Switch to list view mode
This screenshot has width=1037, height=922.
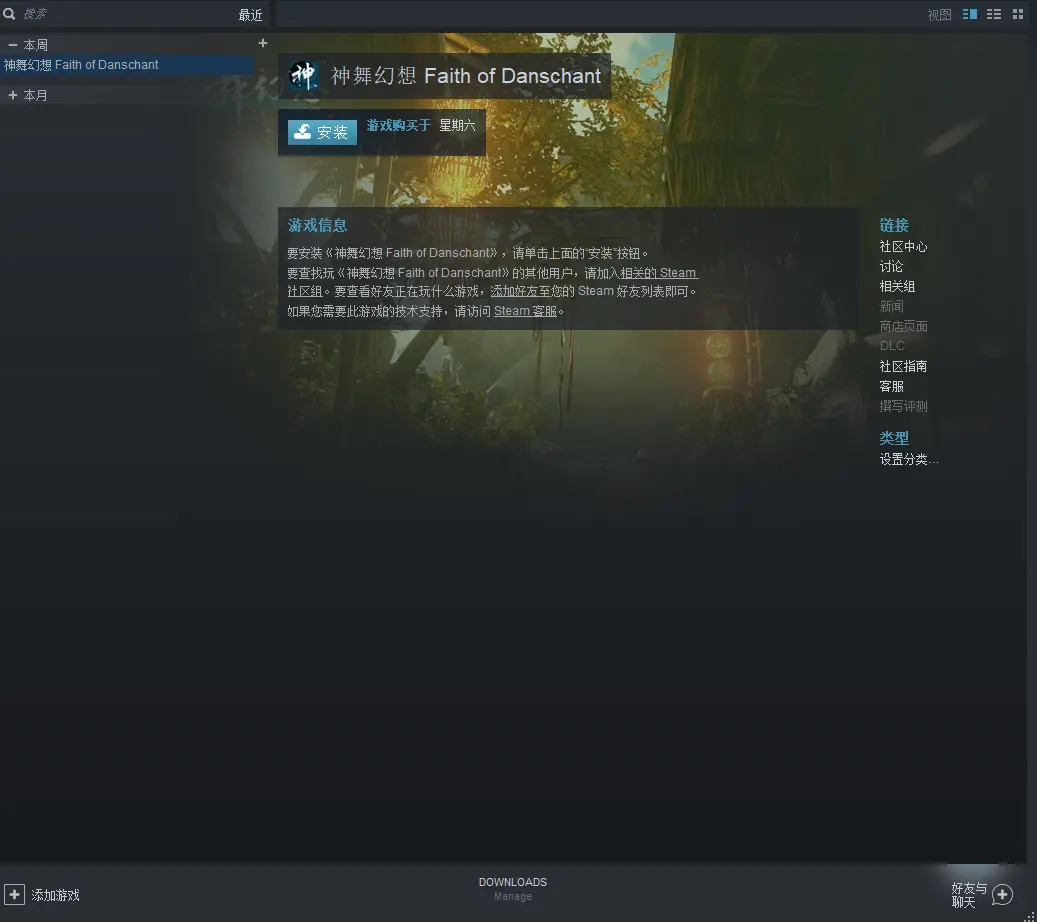pos(993,14)
